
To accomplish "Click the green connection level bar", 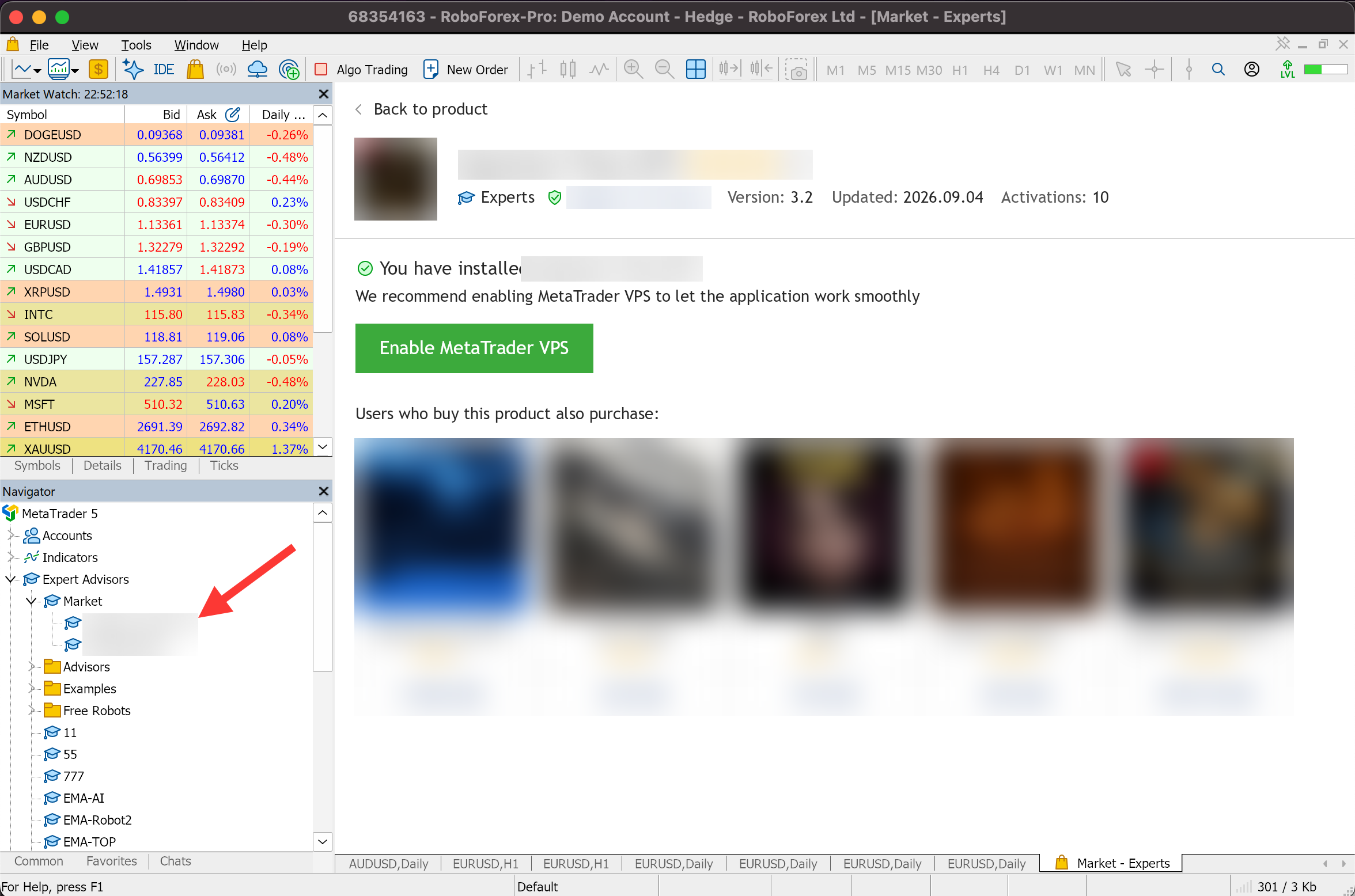I will point(1326,70).
